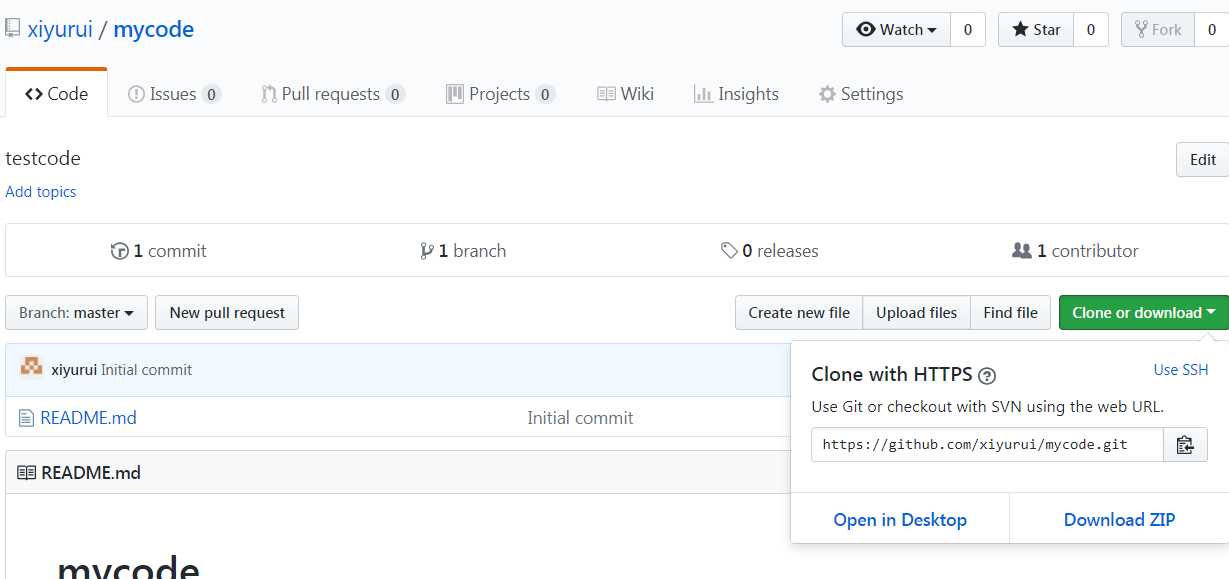Click the Issues exclamation circle icon
Screen dimensions: 1229x579
[x=137, y=94]
